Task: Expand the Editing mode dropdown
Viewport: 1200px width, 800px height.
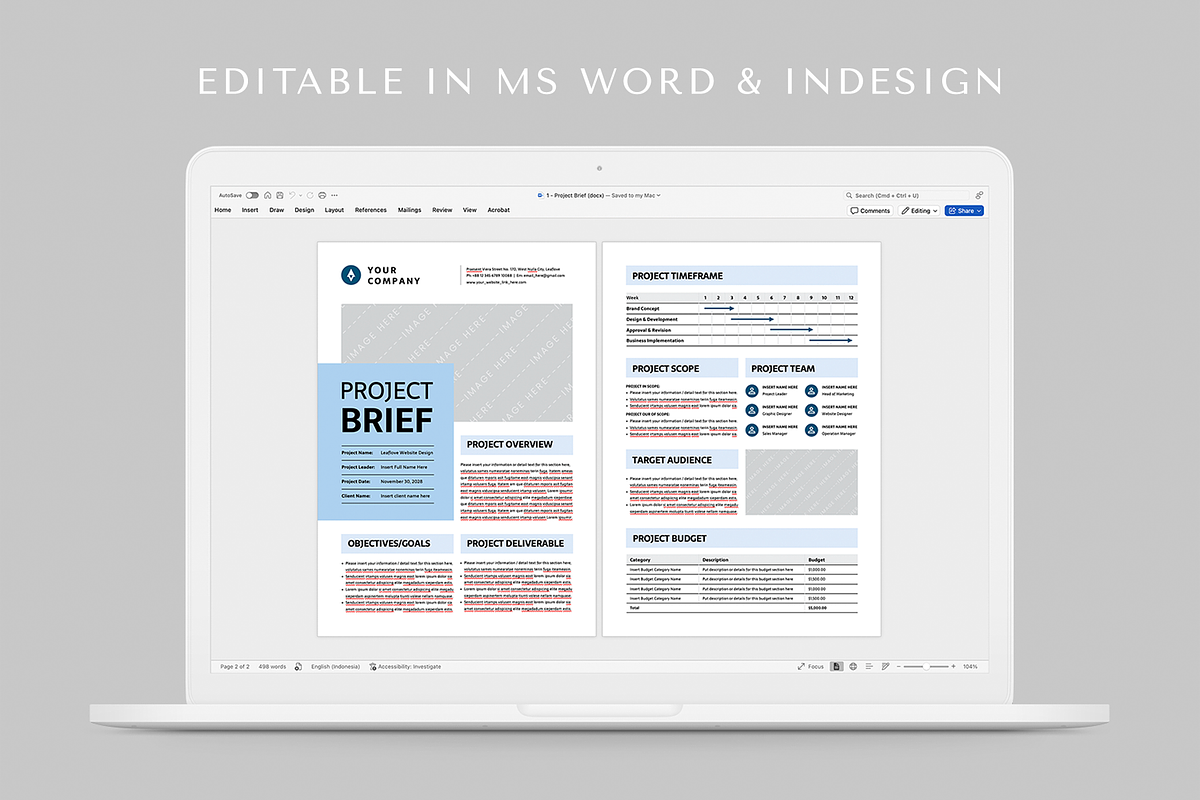Action: 919,211
